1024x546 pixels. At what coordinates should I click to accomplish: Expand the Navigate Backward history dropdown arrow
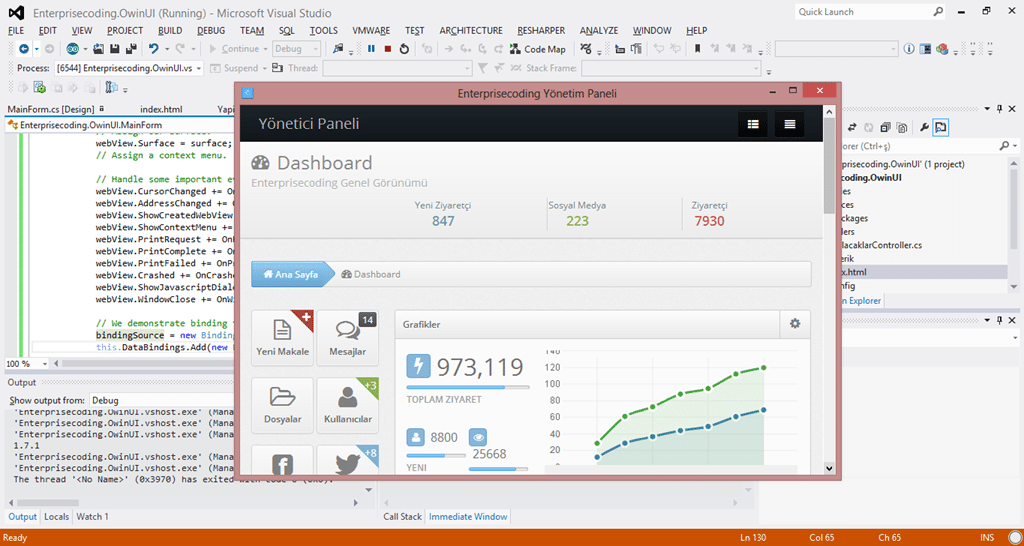coord(37,49)
